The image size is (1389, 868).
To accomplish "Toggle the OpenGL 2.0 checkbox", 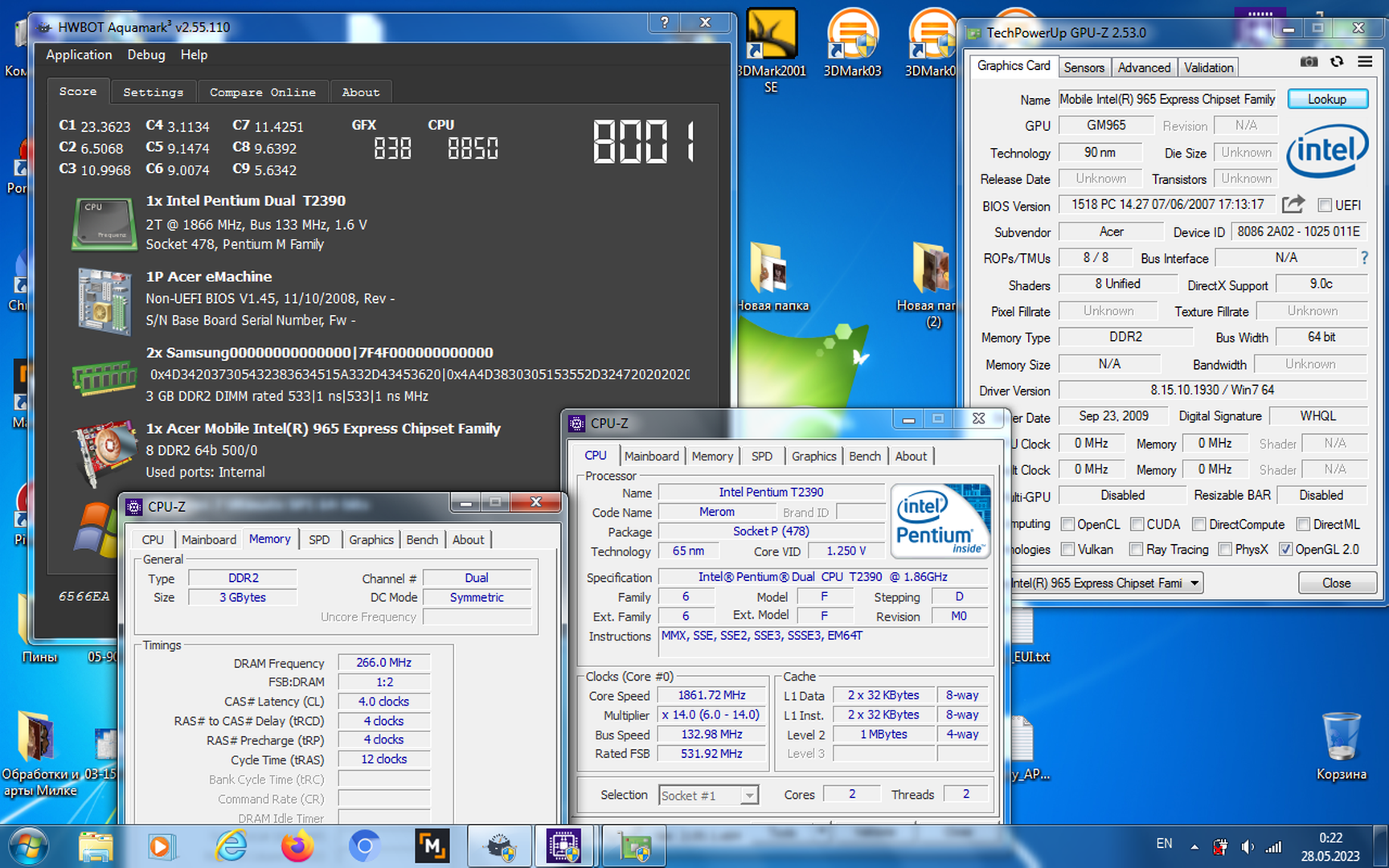I will (x=1285, y=550).
